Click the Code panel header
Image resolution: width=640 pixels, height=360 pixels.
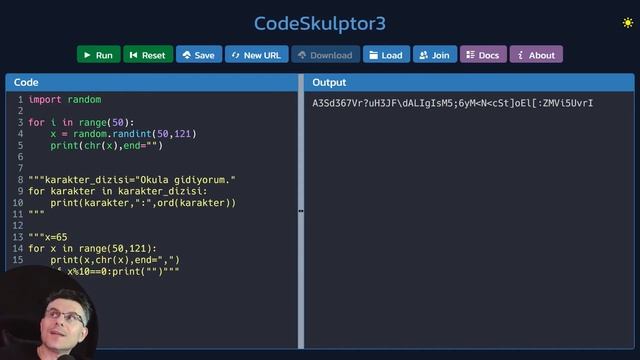tap(151, 82)
